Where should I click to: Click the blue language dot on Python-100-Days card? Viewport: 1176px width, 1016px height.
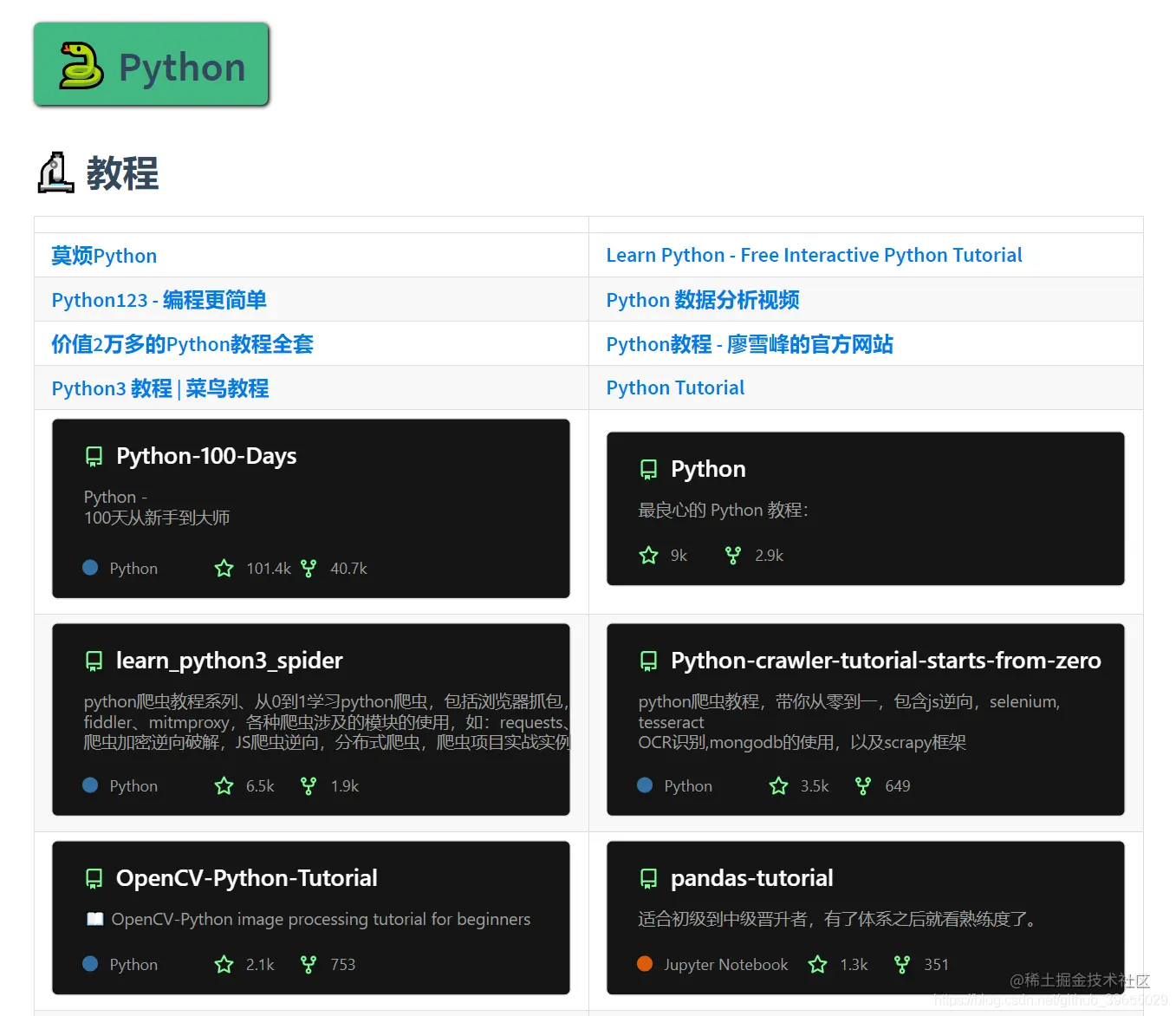90,568
